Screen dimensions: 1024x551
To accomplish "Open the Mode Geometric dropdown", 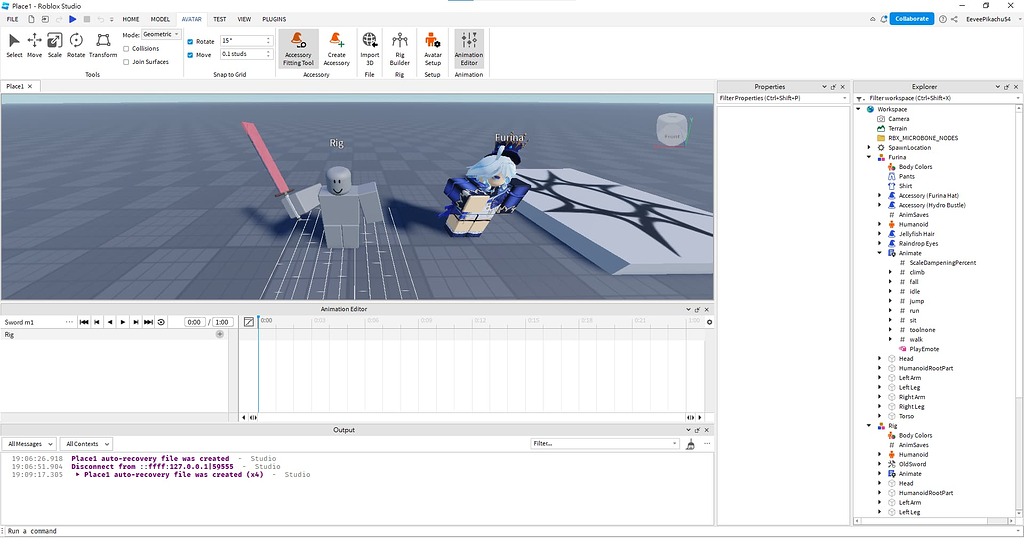I will pyautogui.click(x=161, y=35).
